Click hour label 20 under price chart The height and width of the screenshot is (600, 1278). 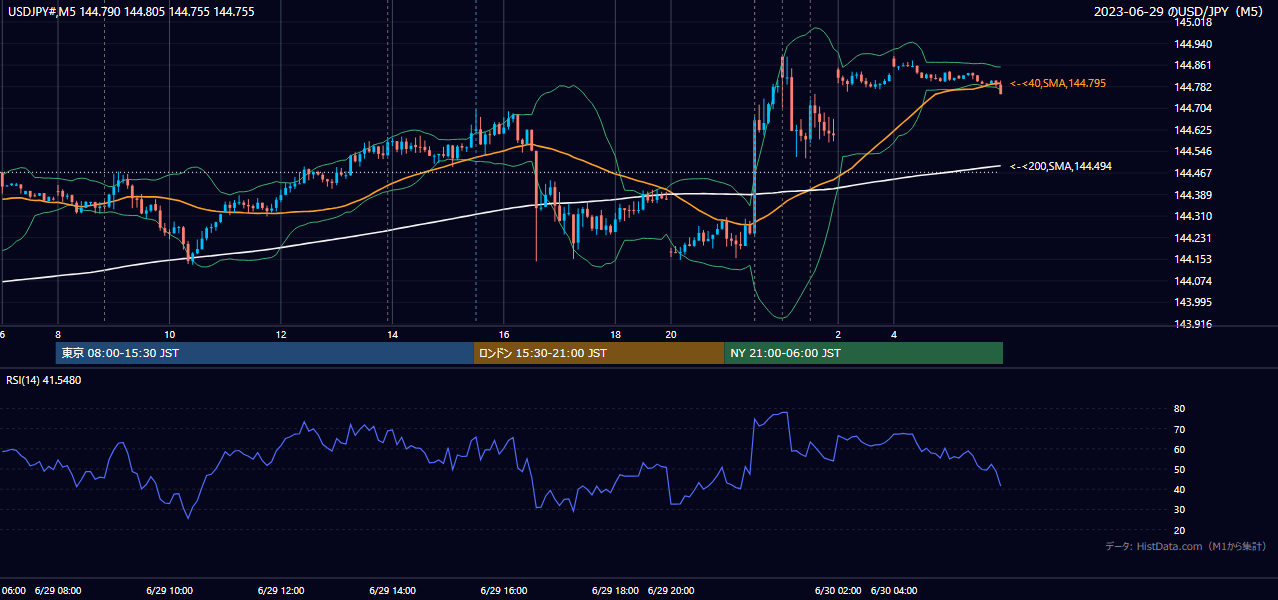coord(671,334)
